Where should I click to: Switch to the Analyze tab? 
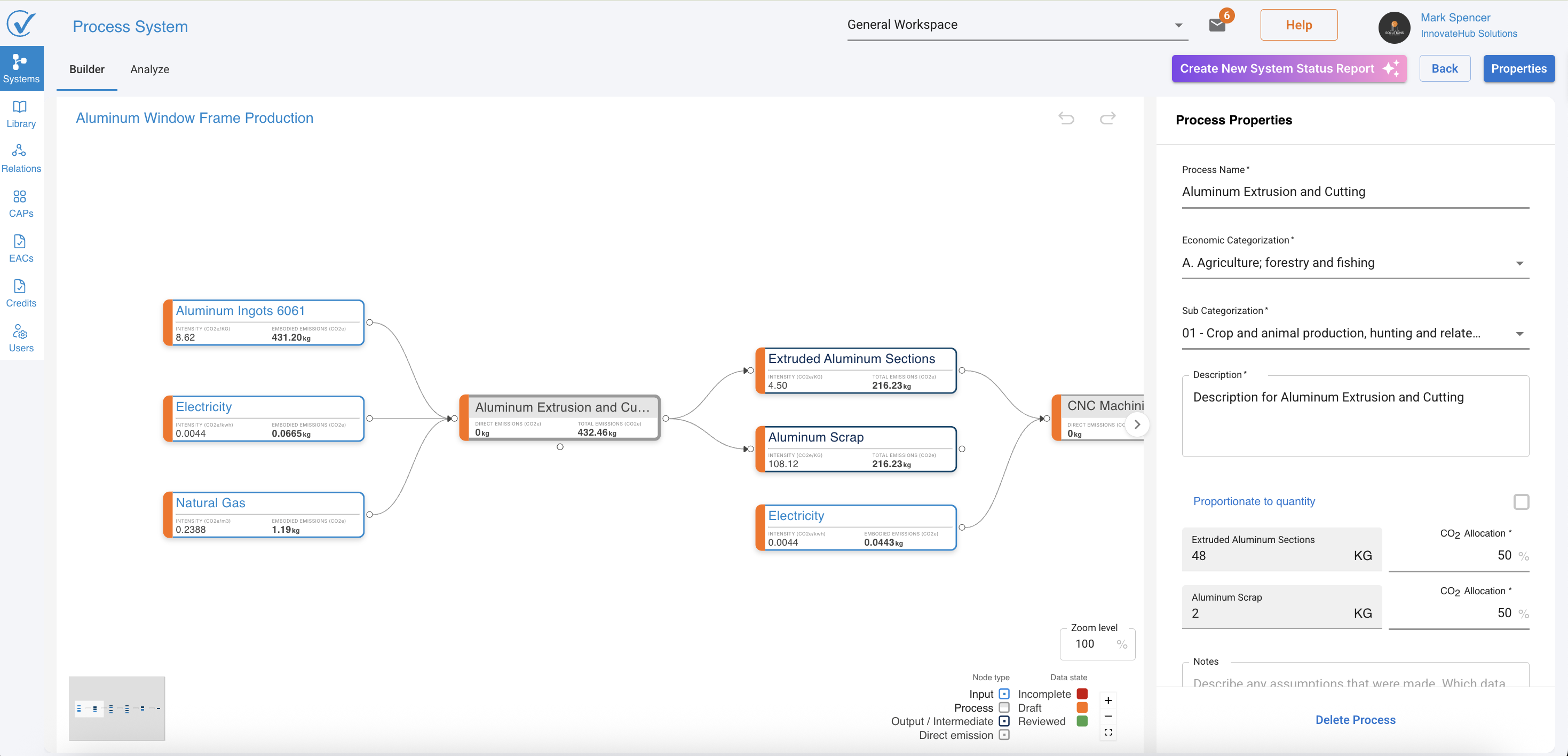(150, 69)
